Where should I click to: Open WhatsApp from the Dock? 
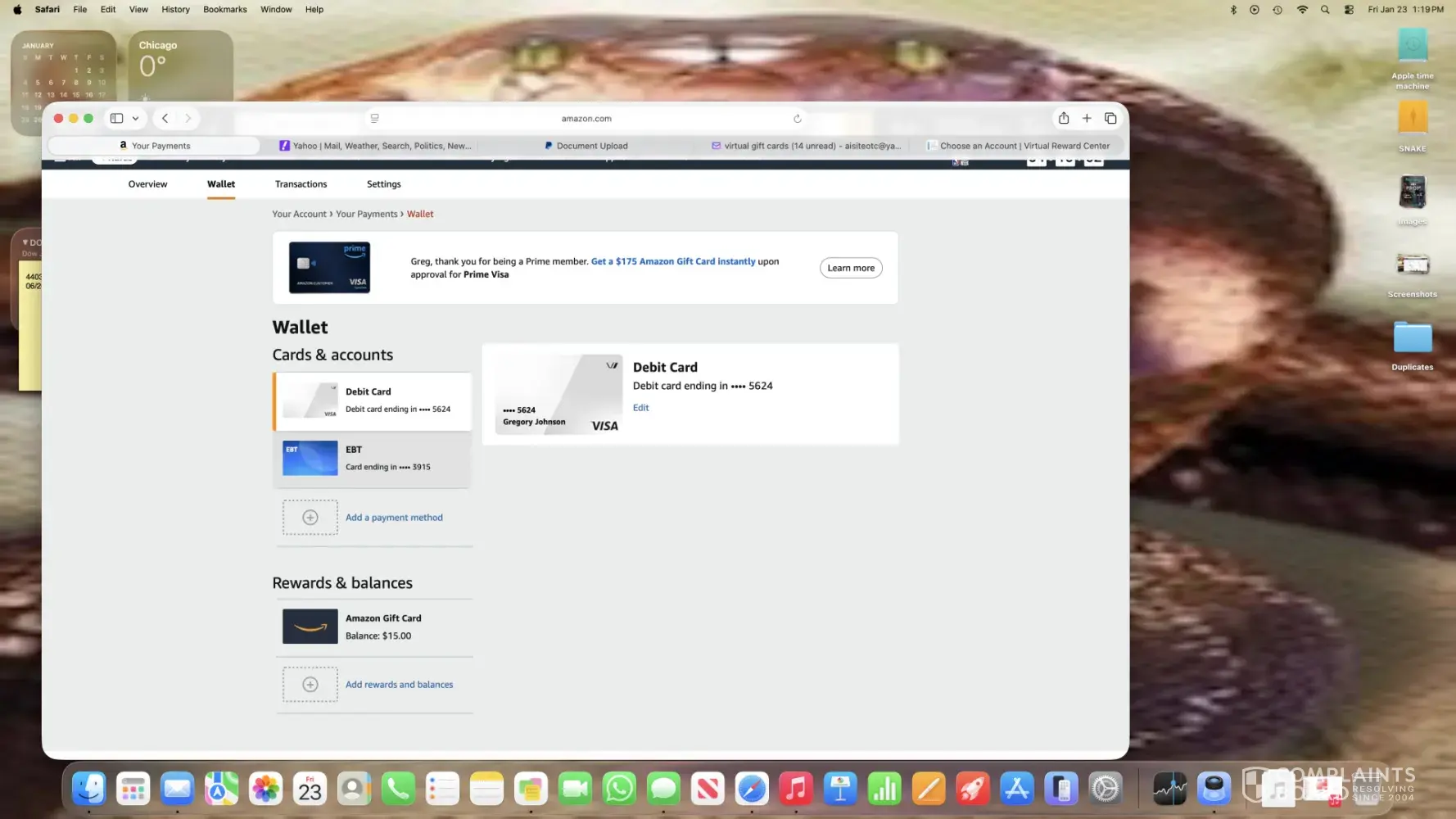pos(619,789)
